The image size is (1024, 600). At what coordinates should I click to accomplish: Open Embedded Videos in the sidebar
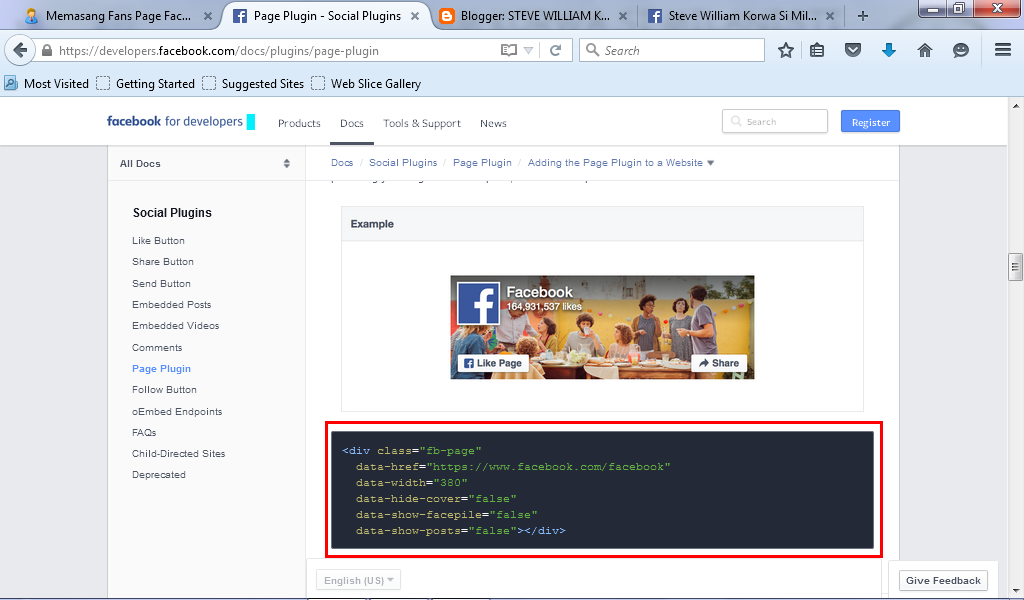pyautogui.click(x=175, y=325)
